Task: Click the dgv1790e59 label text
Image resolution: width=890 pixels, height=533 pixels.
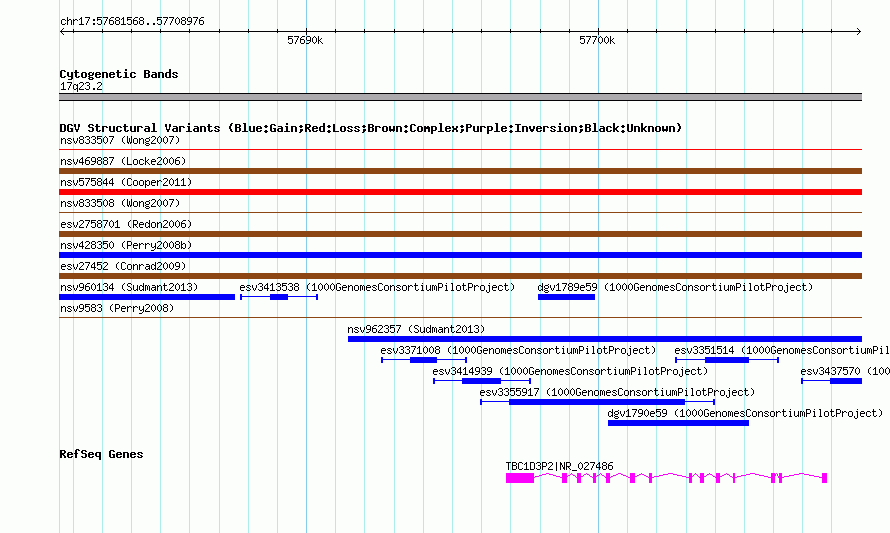Action: [x=745, y=413]
